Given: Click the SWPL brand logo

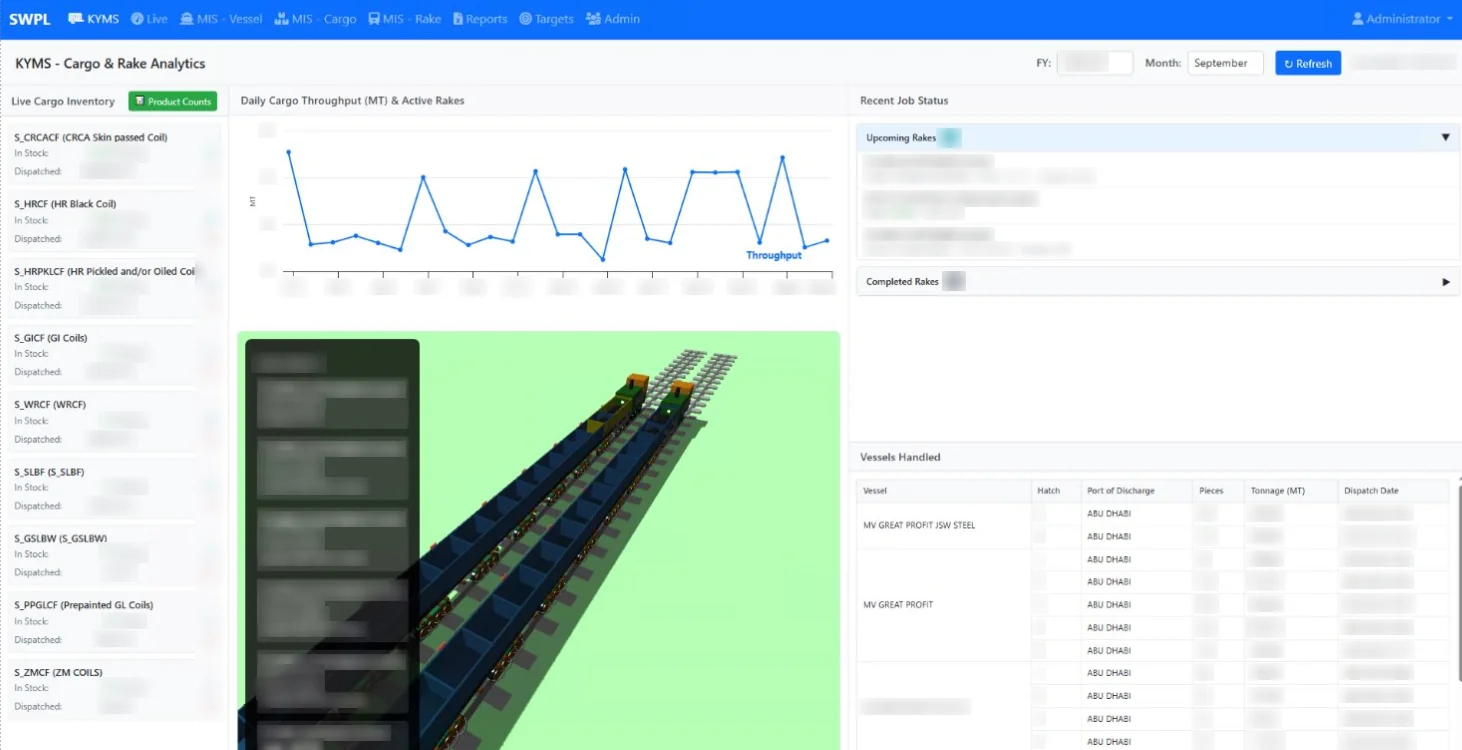Looking at the screenshot, I should pos(30,19).
